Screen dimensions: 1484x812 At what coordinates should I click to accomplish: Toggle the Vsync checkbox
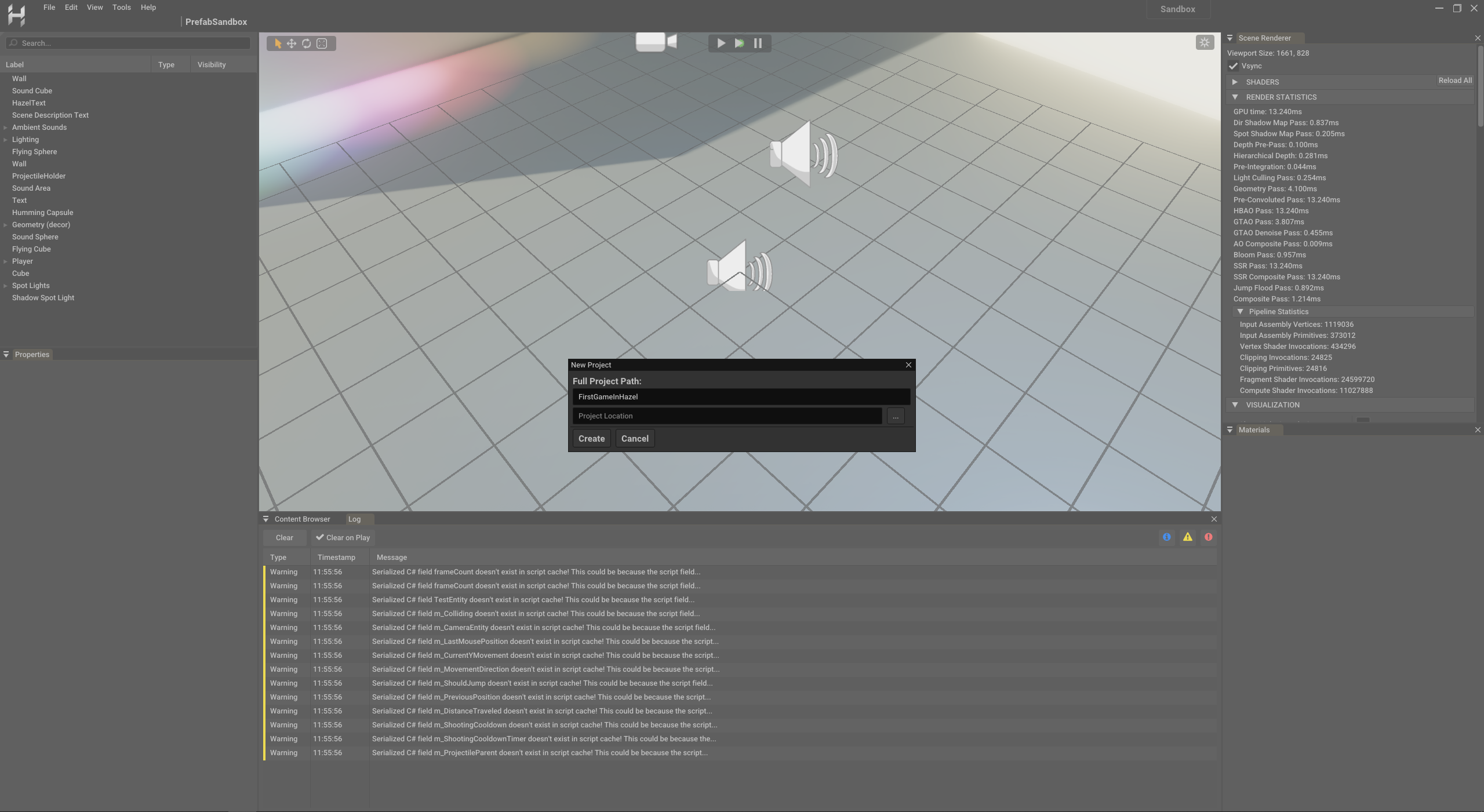click(x=1234, y=65)
